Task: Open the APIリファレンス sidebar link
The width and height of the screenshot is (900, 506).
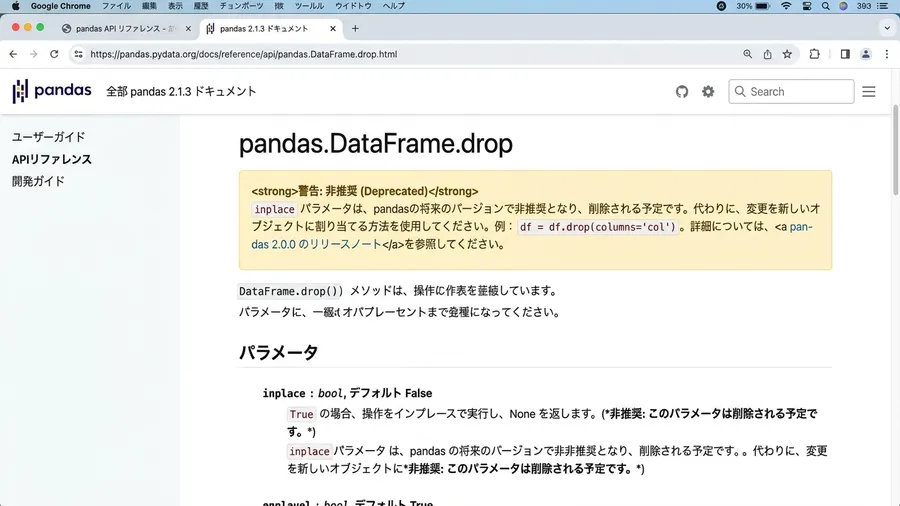Action: point(52,159)
